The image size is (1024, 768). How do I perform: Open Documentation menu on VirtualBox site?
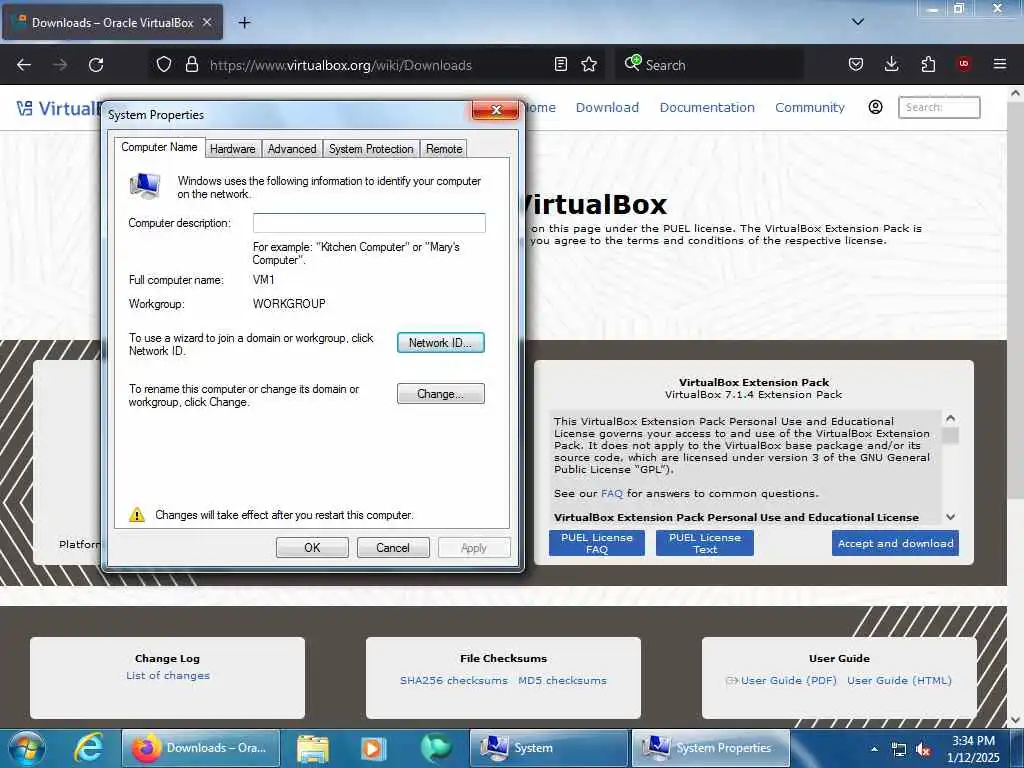pyautogui.click(x=707, y=107)
